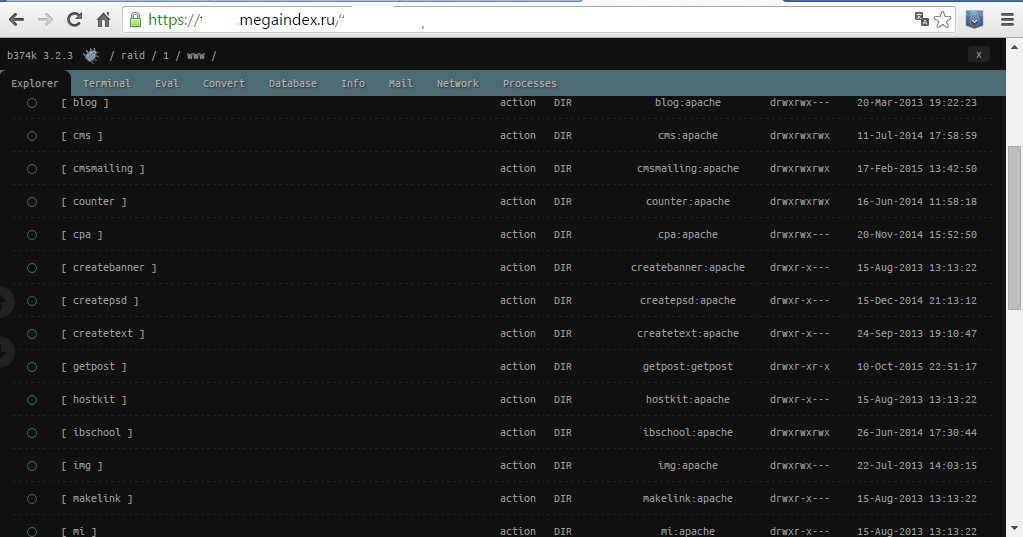Viewport: 1023px width, 537px height.
Task: Reload the current page
Action: point(74,20)
